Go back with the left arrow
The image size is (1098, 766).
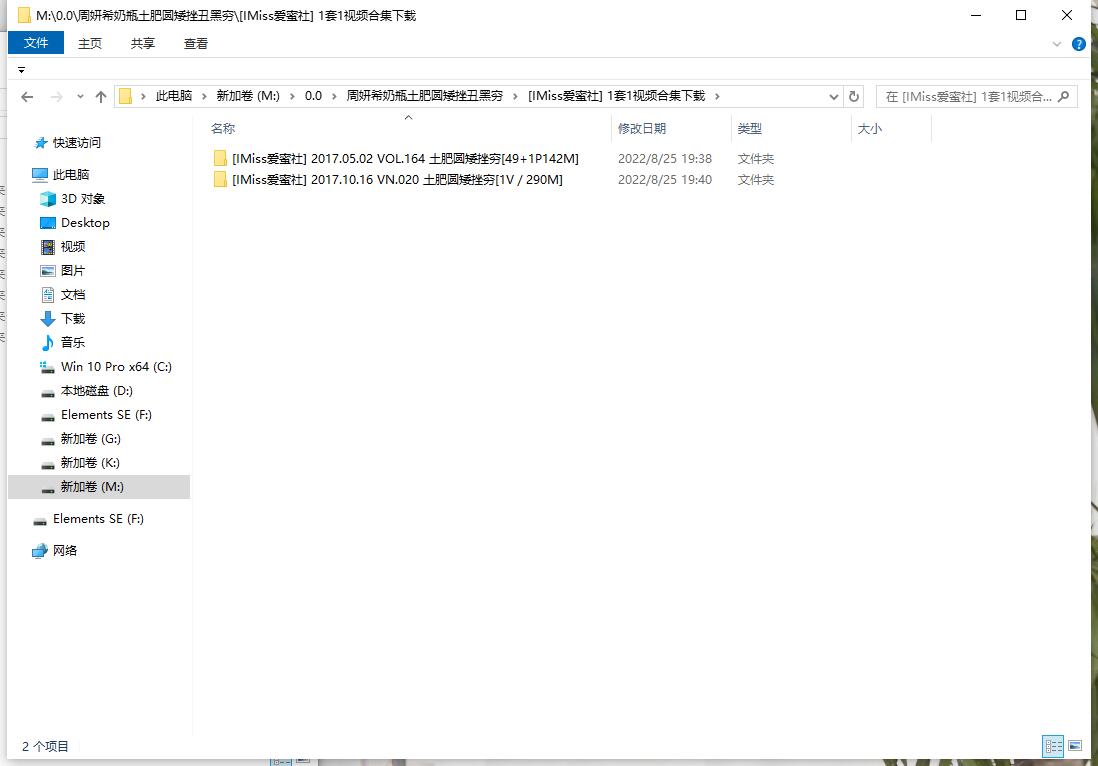click(27, 97)
